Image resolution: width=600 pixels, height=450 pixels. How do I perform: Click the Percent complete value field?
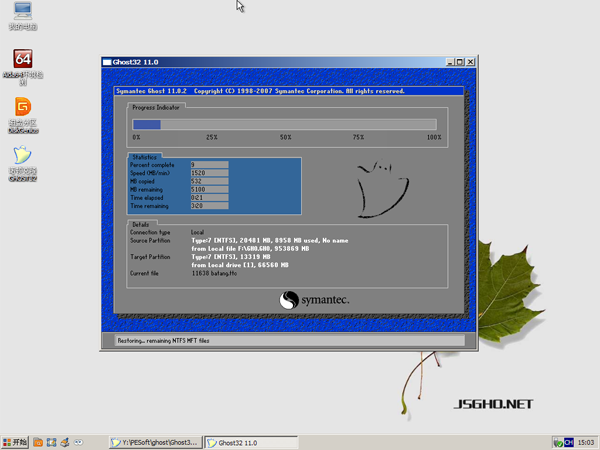click(x=209, y=165)
